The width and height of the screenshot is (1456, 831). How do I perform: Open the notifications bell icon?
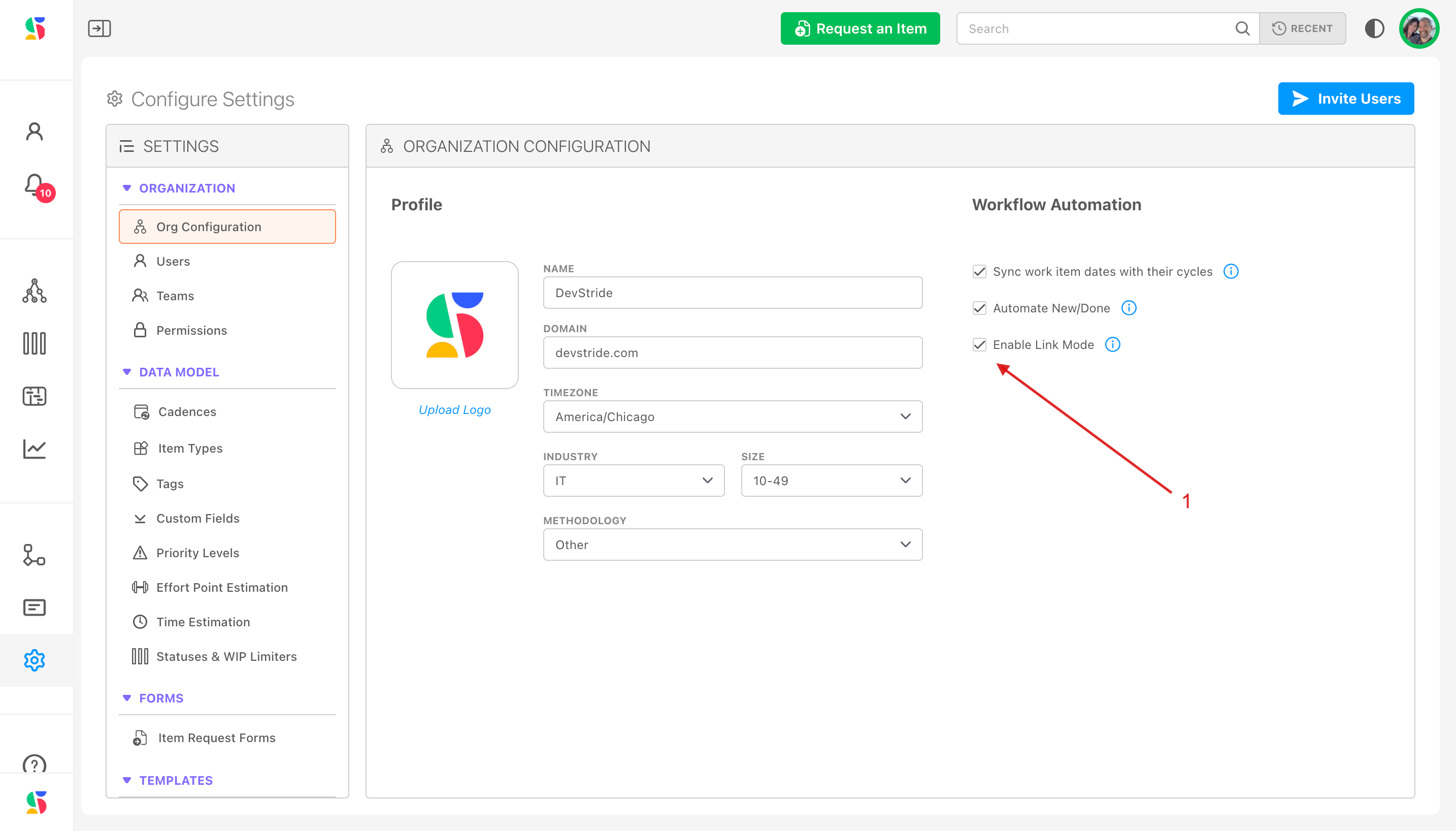(x=34, y=185)
